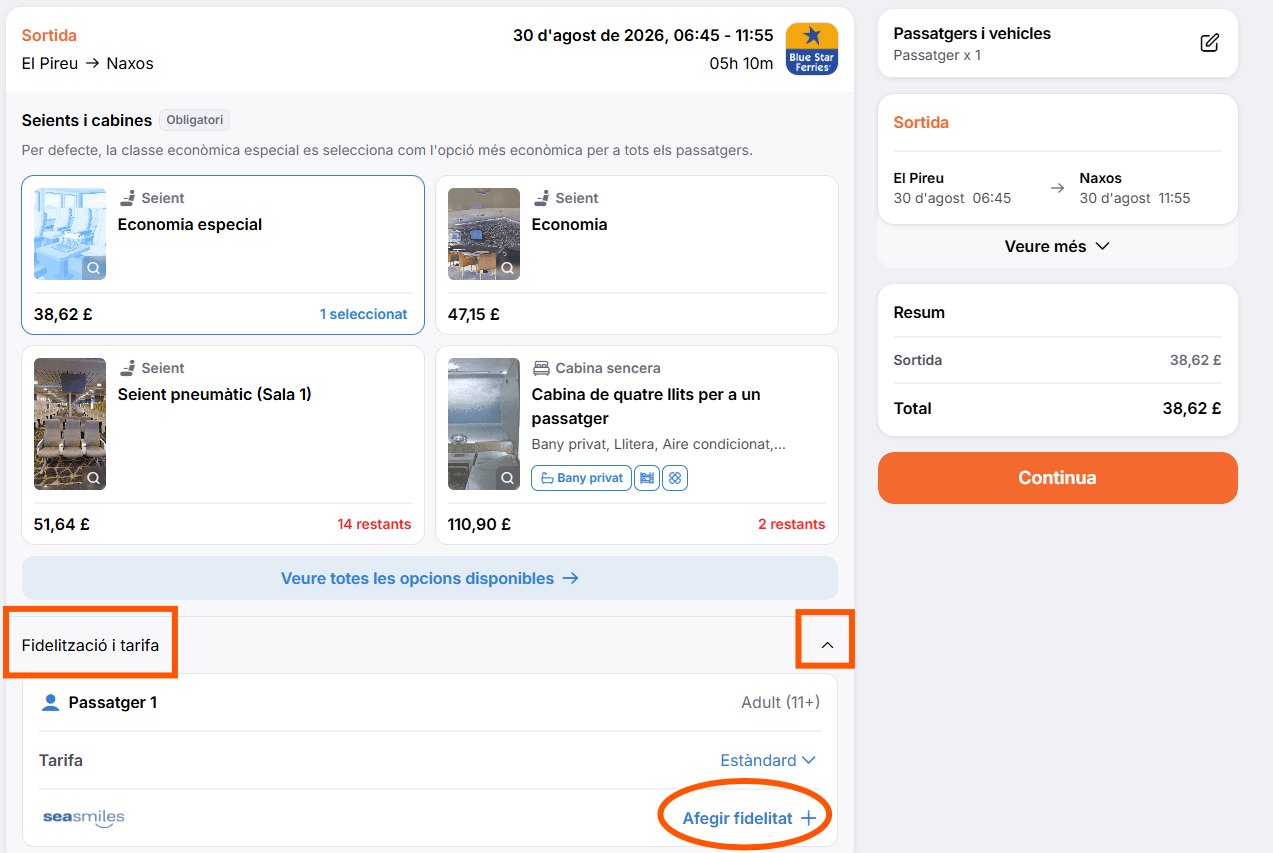The image size is (1273, 853).
Task: Zoom the four-bed cabin photo
Action: click(x=507, y=478)
